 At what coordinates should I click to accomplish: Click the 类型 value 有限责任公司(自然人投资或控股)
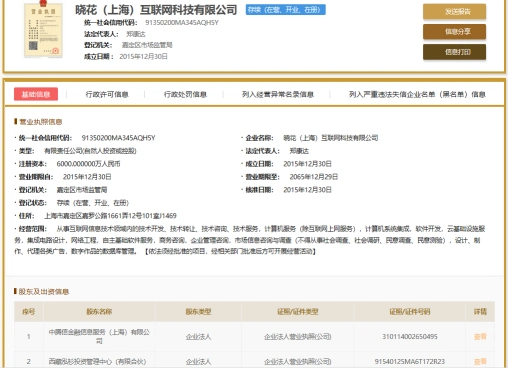pyautogui.click(x=90, y=151)
